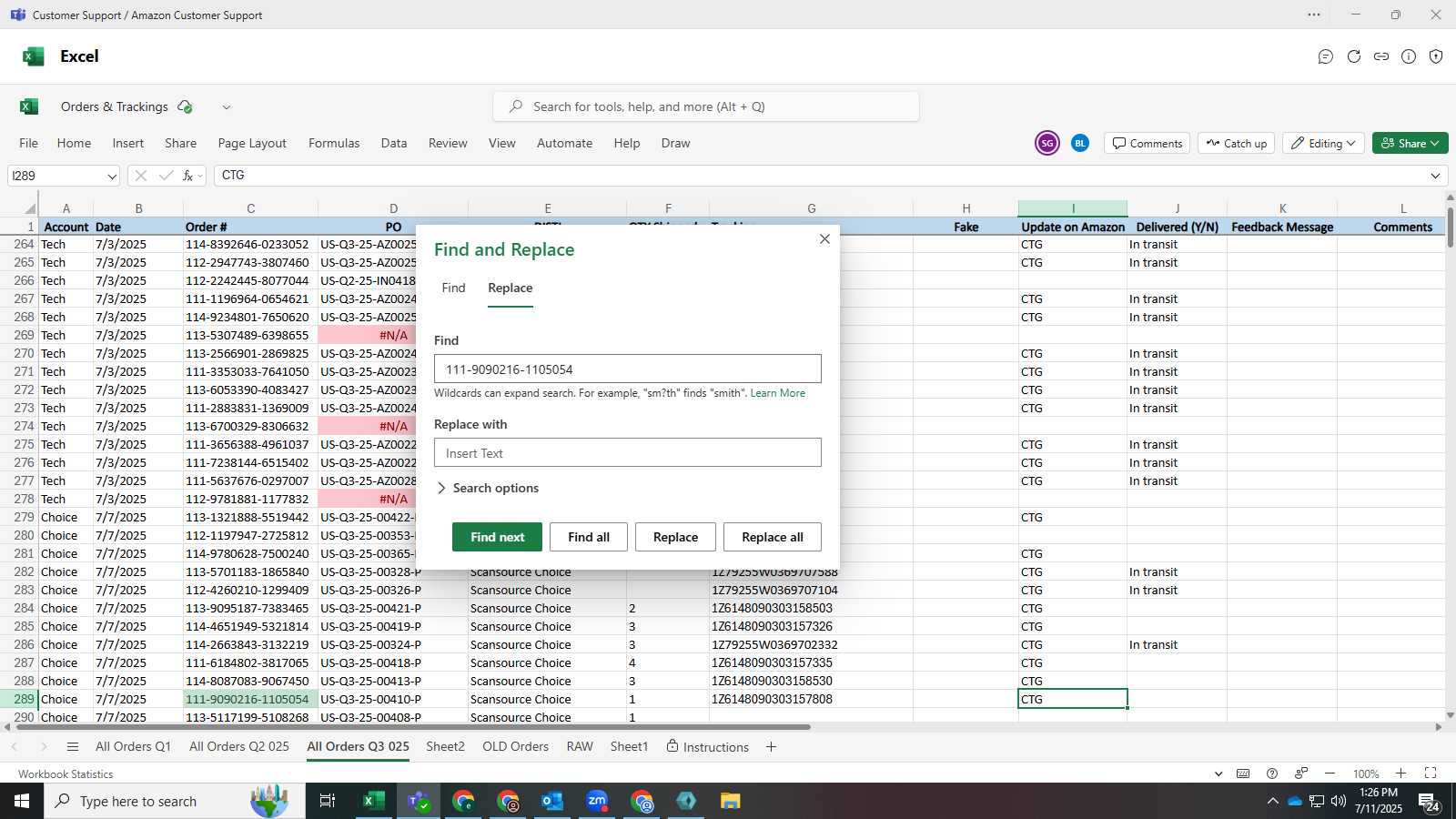Open the Name Box dropdown

click(112, 176)
